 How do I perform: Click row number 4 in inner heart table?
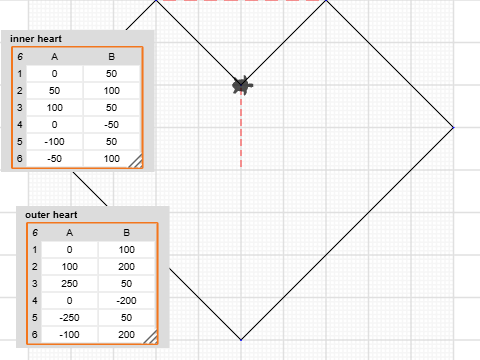[x=20, y=125]
